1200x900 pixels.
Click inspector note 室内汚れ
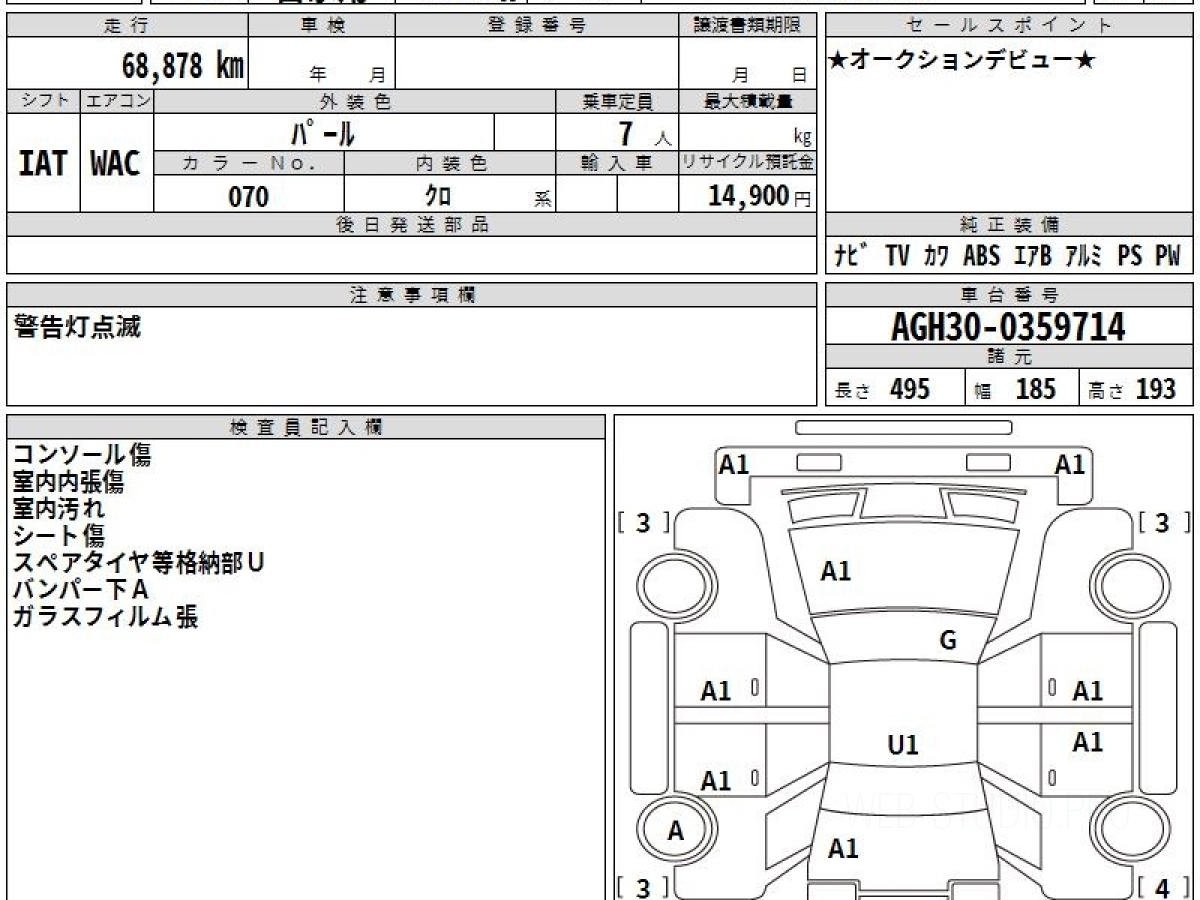58,509
